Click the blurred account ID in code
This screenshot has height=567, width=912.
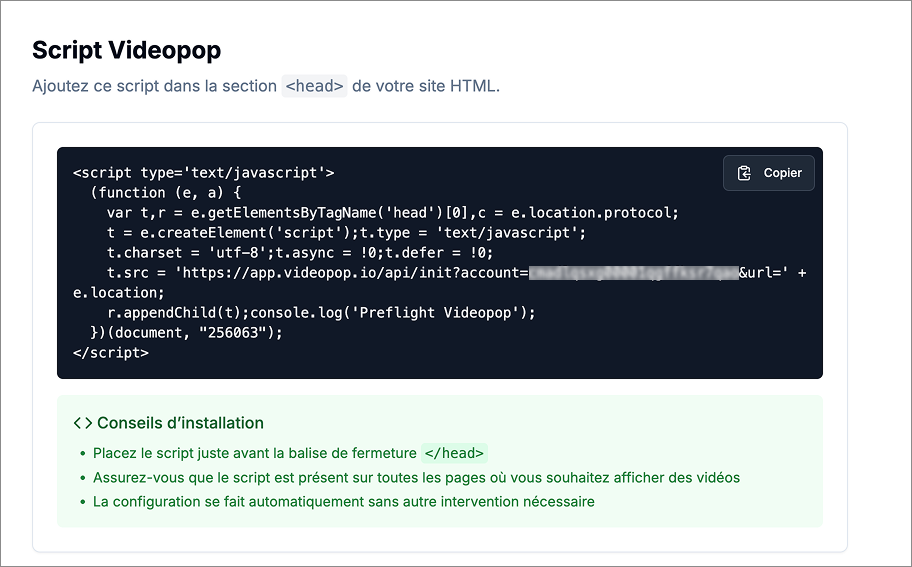click(633, 272)
